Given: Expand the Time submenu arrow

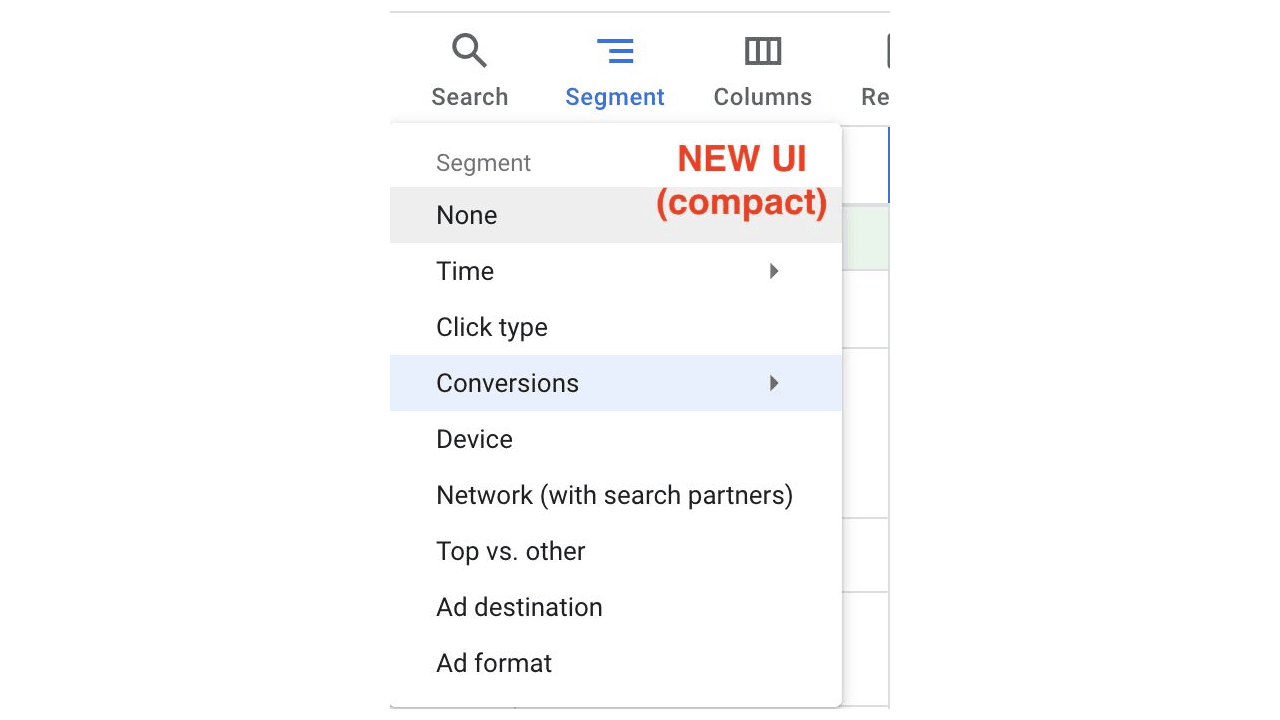Looking at the screenshot, I should point(774,271).
